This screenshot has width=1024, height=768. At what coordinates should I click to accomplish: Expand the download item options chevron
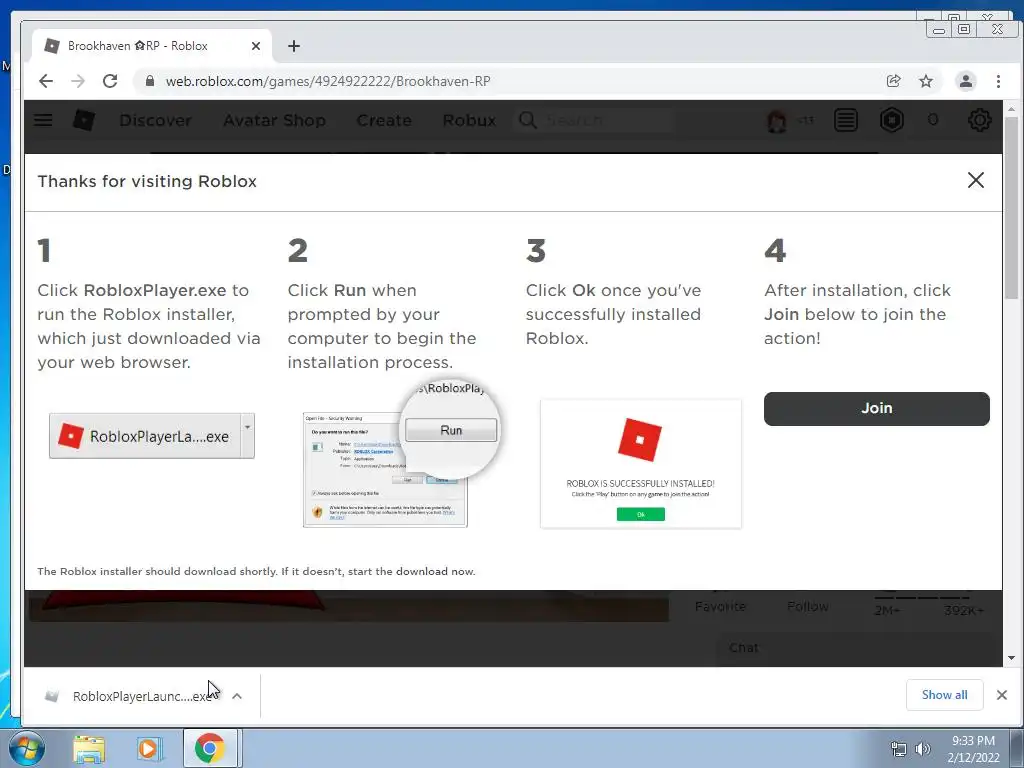pyautogui.click(x=237, y=696)
